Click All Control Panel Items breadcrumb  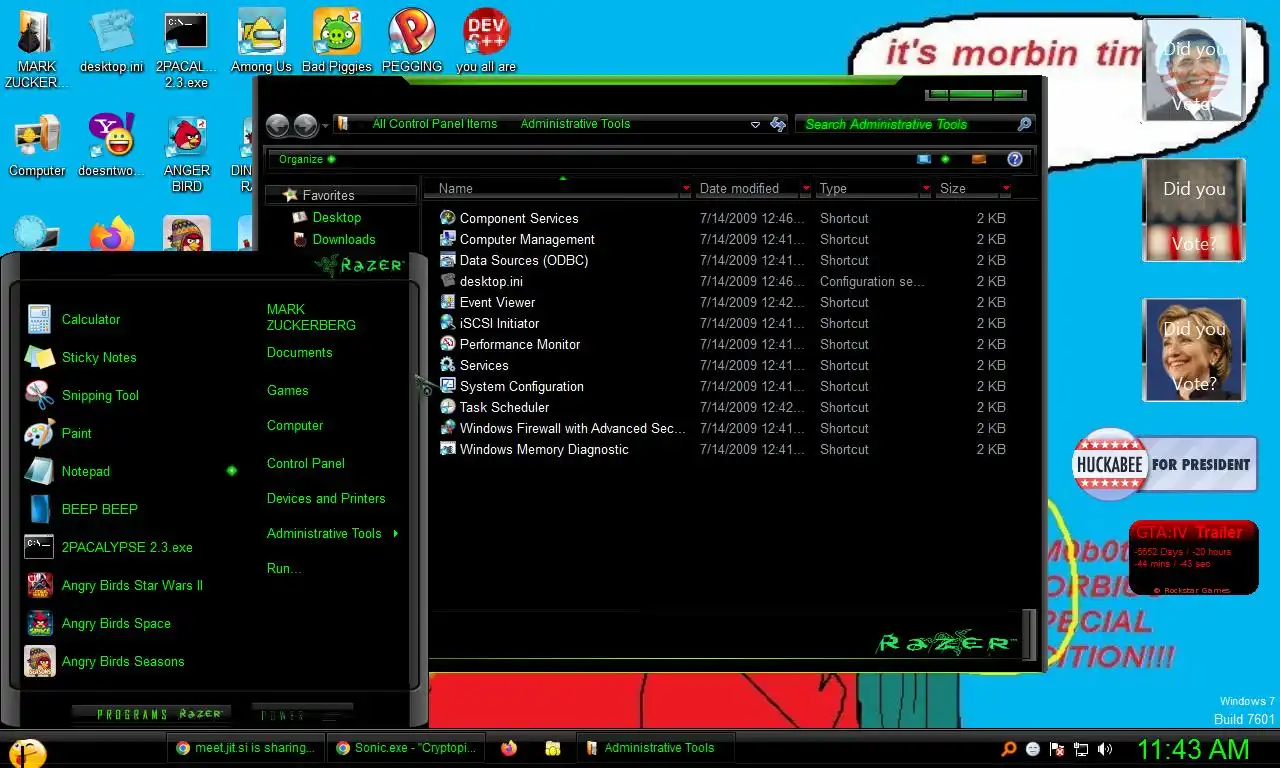[434, 124]
